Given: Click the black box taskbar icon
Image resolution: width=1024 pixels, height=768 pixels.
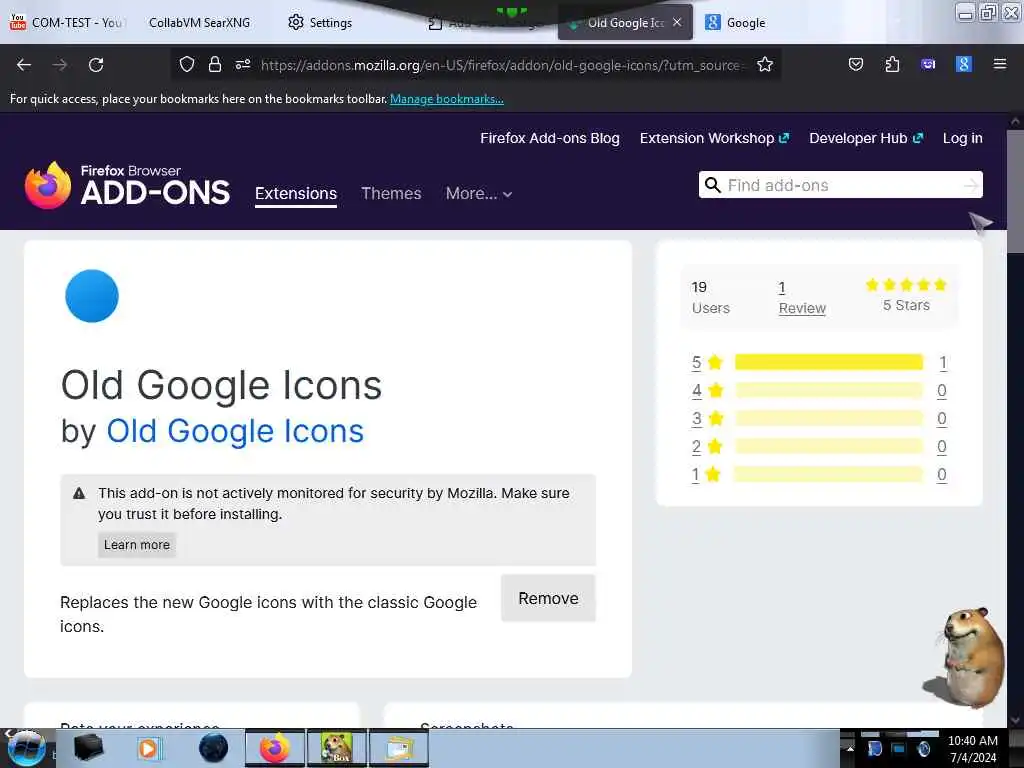Looking at the screenshot, I should click(x=88, y=748).
